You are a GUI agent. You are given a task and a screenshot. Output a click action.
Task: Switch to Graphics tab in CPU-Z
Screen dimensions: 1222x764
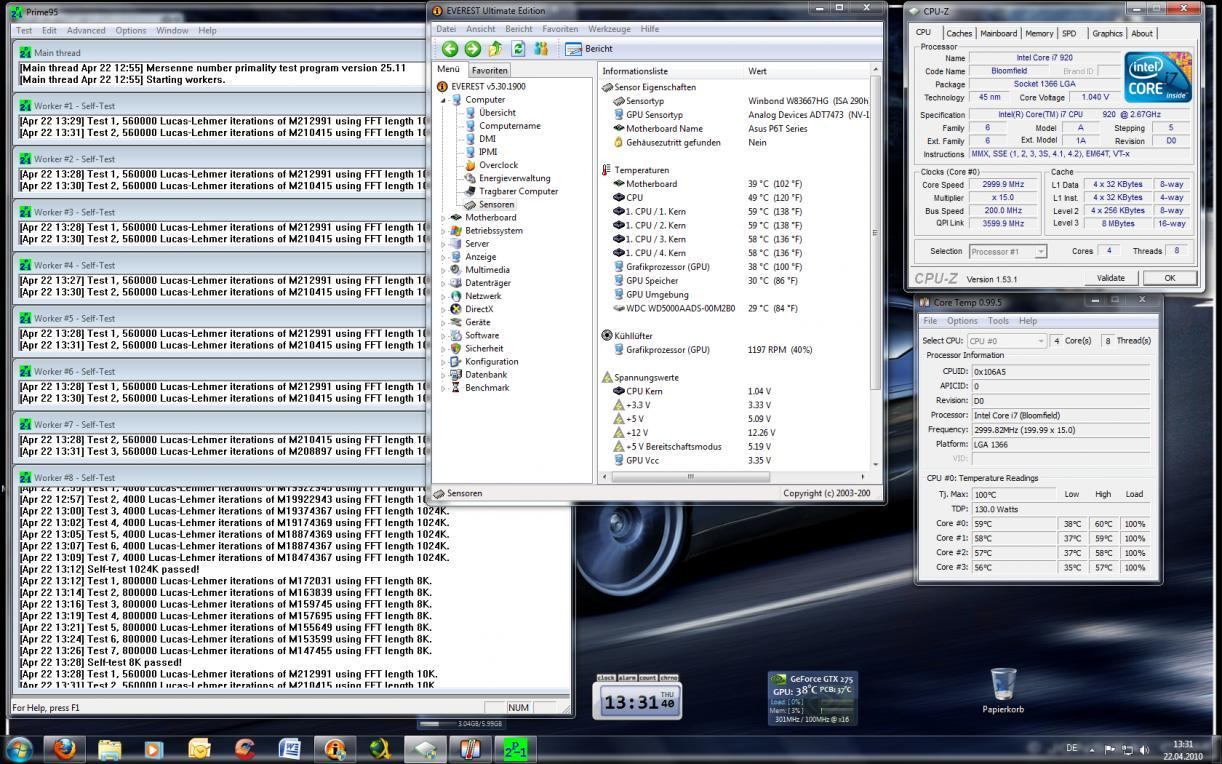point(1107,33)
